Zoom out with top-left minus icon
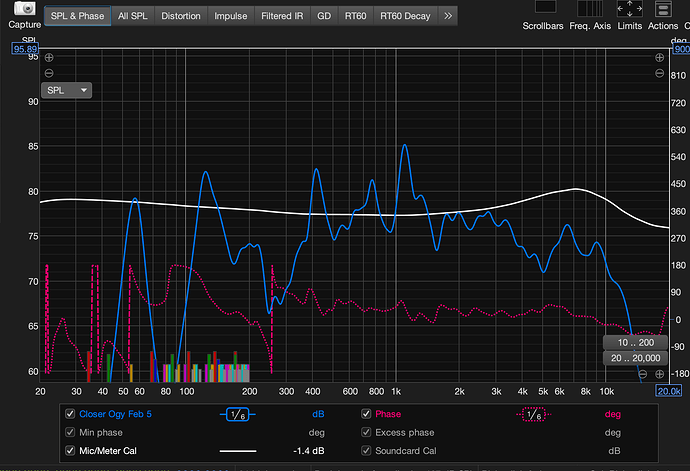The height and width of the screenshot is (471, 690). pos(49,73)
